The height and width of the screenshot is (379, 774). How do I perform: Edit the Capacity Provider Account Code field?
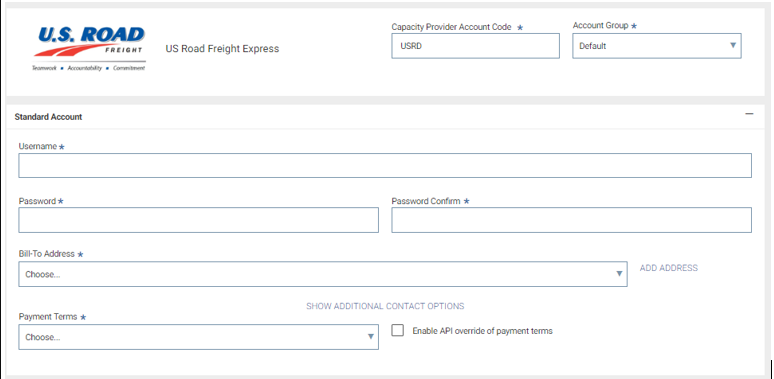pyautogui.click(x=475, y=46)
